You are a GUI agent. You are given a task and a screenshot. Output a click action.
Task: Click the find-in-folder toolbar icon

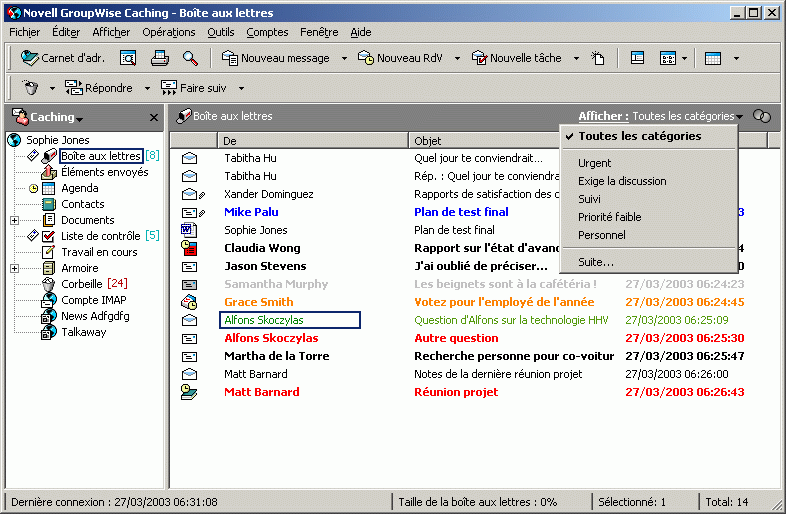(x=128, y=58)
